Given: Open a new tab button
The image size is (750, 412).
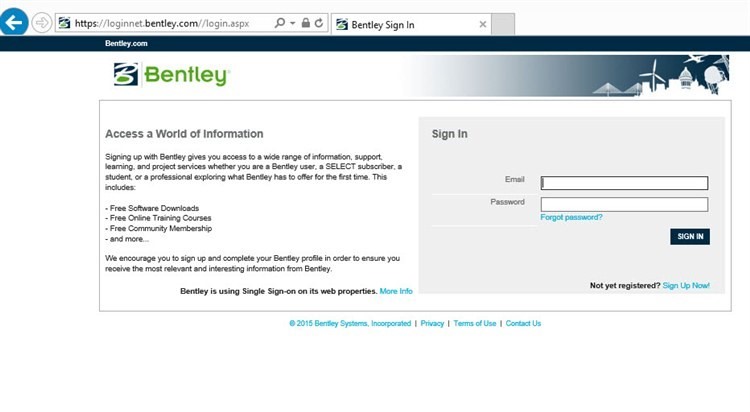Looking at the screenshot, I should click(503, 24).
